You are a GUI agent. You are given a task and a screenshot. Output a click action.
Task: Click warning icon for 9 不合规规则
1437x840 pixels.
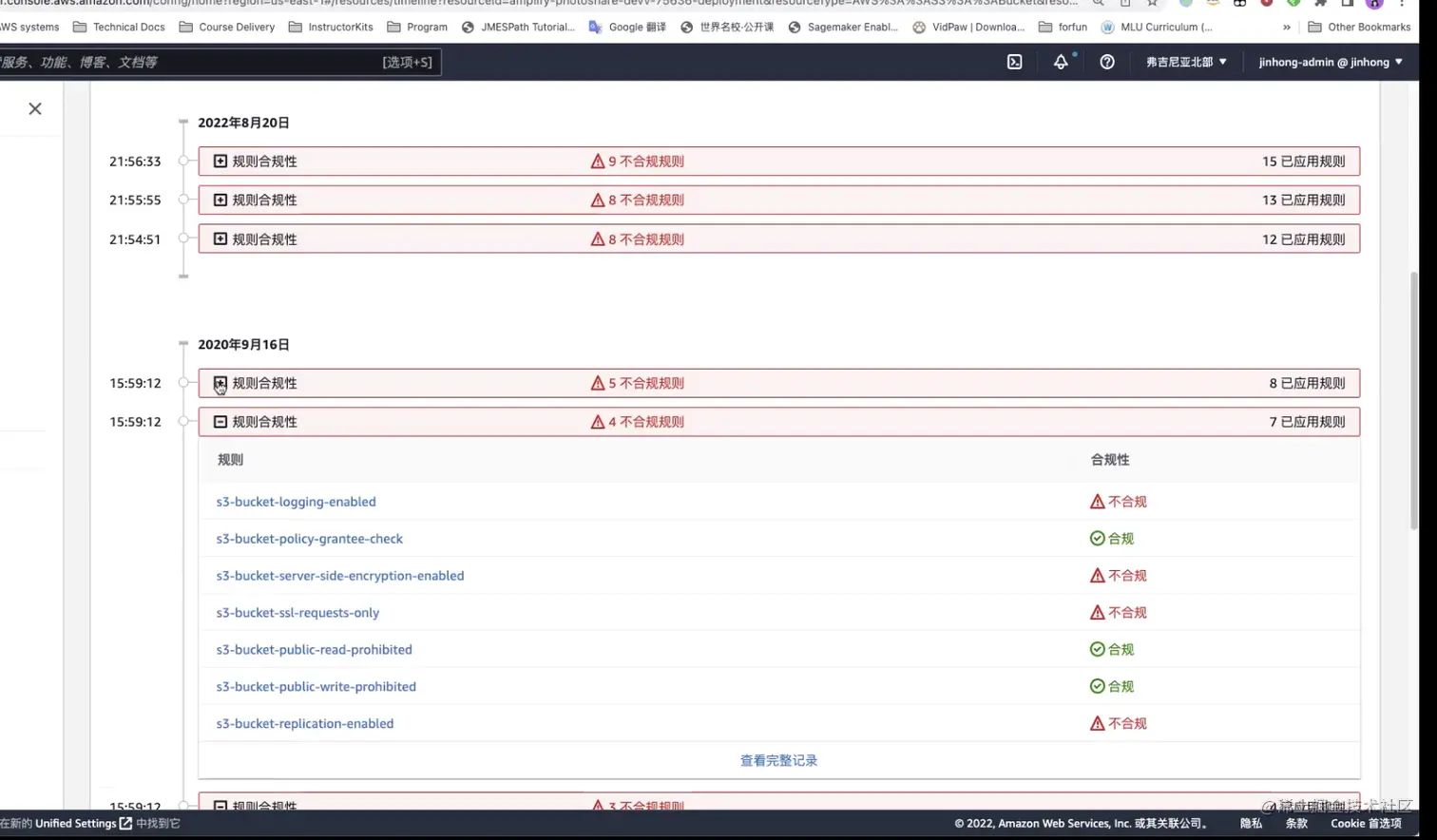[x=598, y=162]
